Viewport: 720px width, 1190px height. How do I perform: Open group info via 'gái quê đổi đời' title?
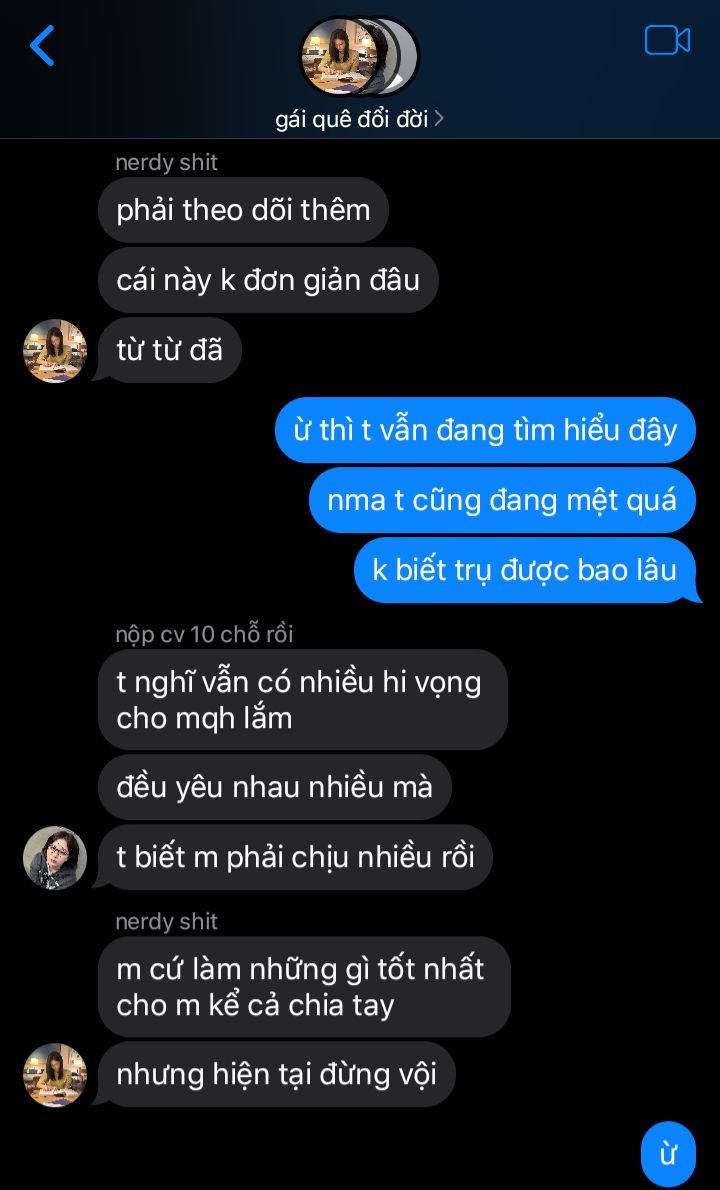(x=352, y=119)
